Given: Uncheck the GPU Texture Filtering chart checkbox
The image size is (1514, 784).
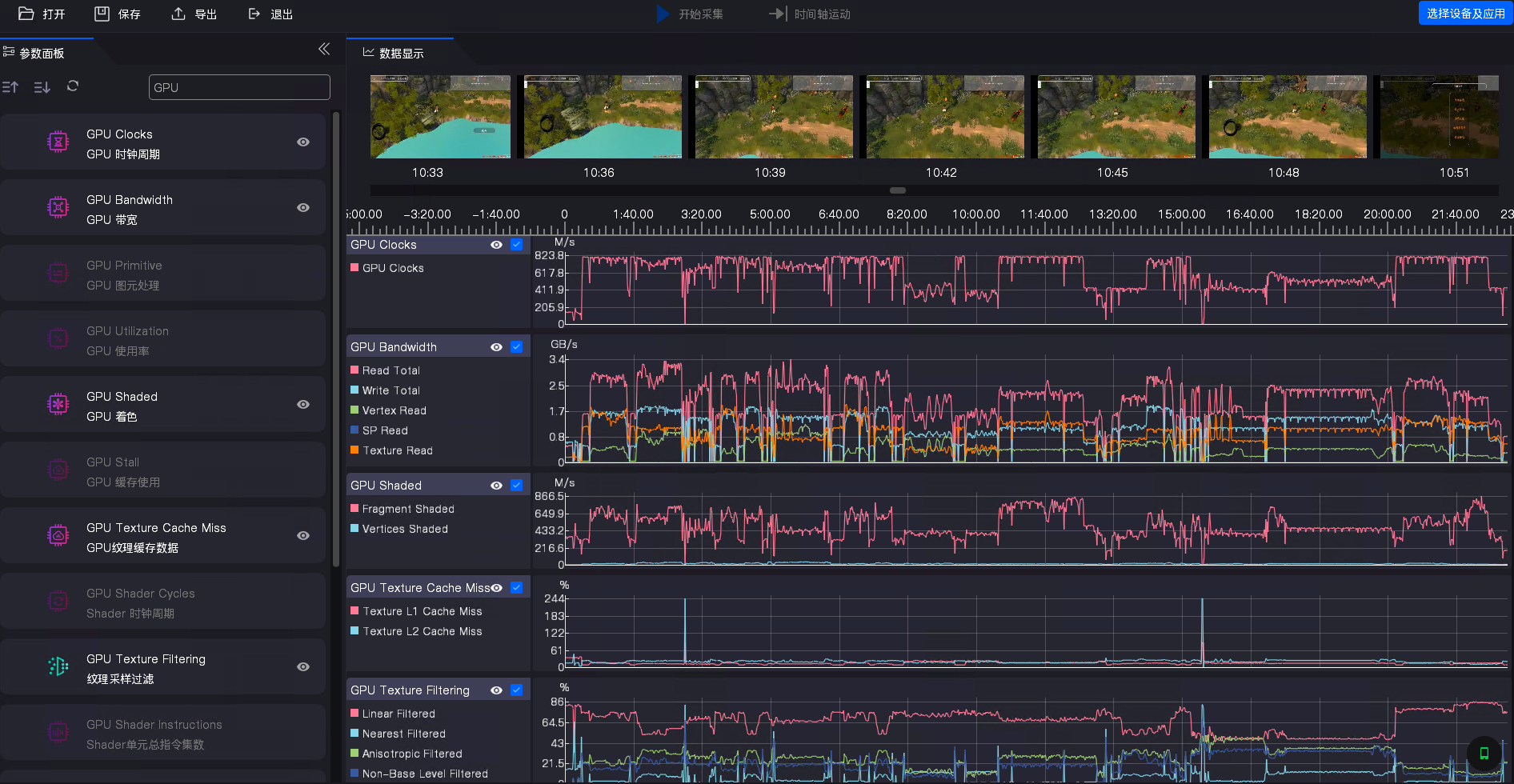Looking at the screenshot, I should [517, 690].
